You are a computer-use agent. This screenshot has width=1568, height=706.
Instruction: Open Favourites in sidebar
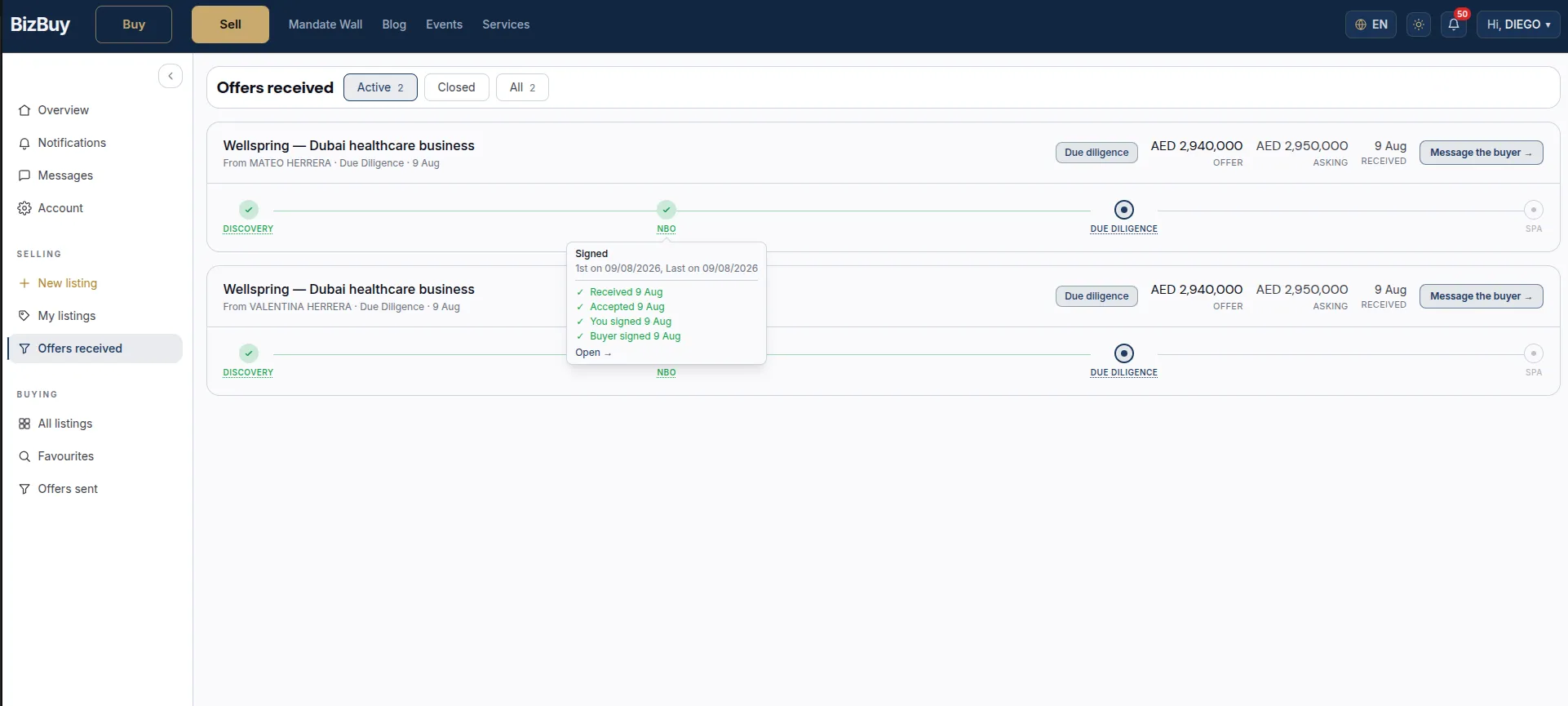(95, 456)
